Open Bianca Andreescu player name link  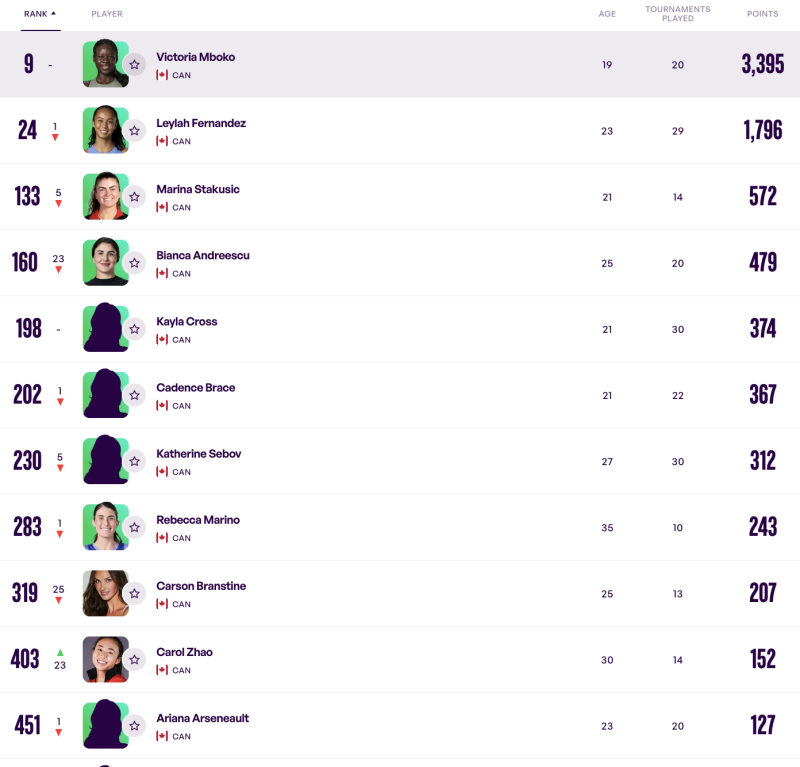tap(203, 255)
